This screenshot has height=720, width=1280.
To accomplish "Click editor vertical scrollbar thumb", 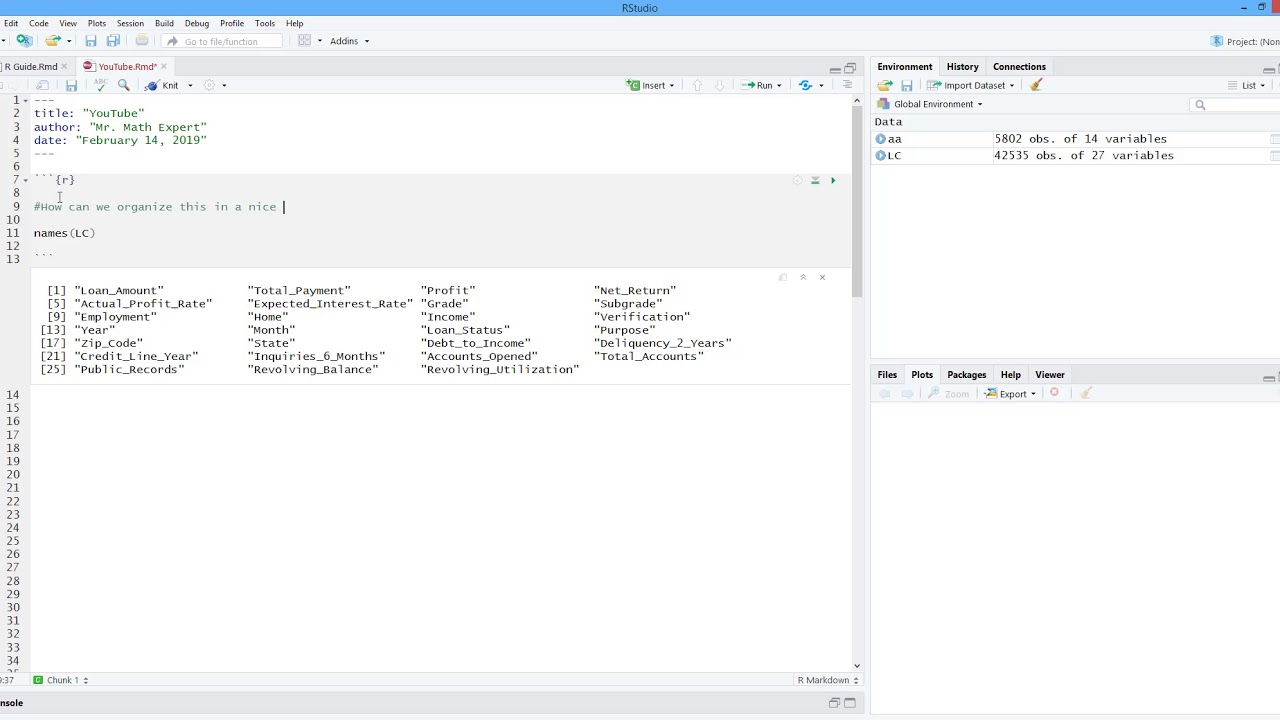I will pyautogui.click(x=857, y=202).
